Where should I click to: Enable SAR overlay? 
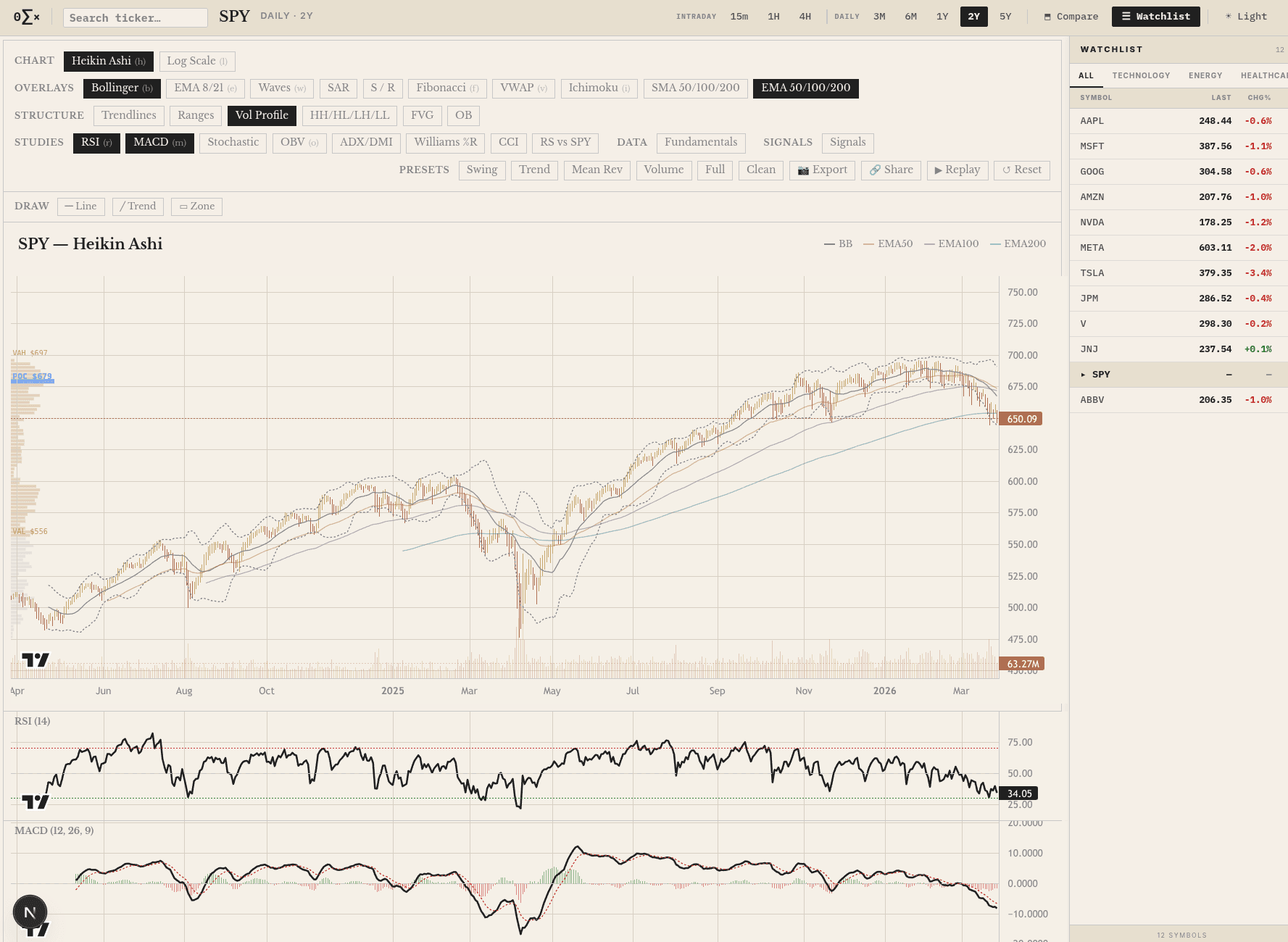(x=338, y=88)
